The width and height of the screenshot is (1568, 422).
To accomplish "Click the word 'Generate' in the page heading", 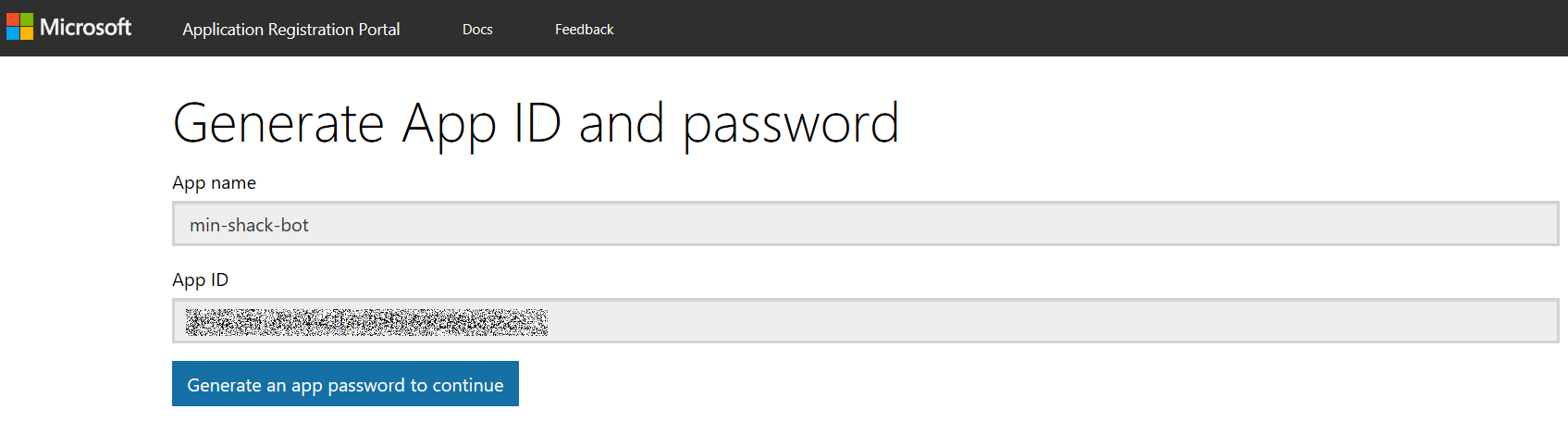I will pos(278,123).
